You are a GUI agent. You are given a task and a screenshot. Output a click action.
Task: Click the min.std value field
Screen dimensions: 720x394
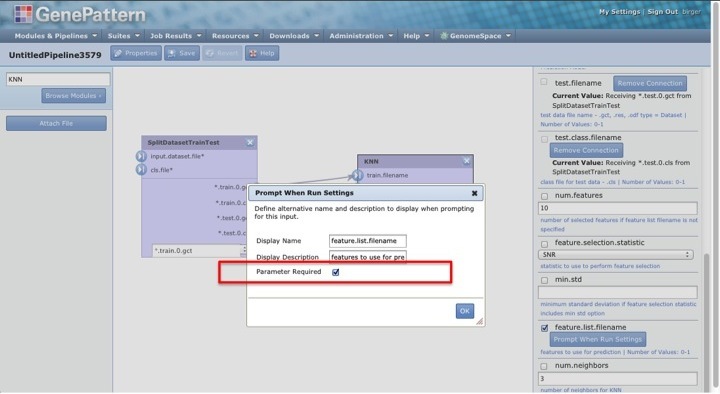point(618,292)
